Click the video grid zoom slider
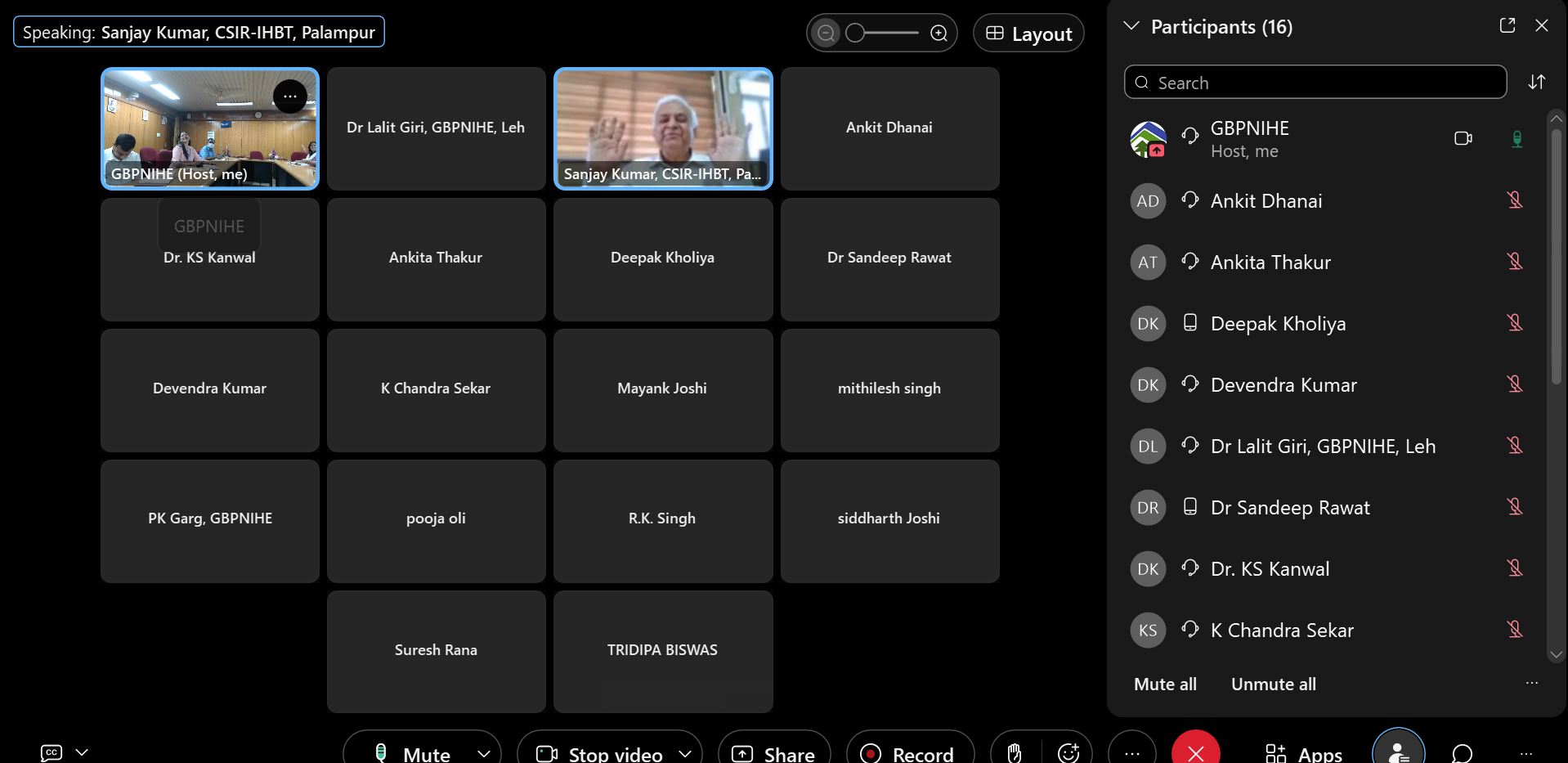 click(x=883, y=34)
